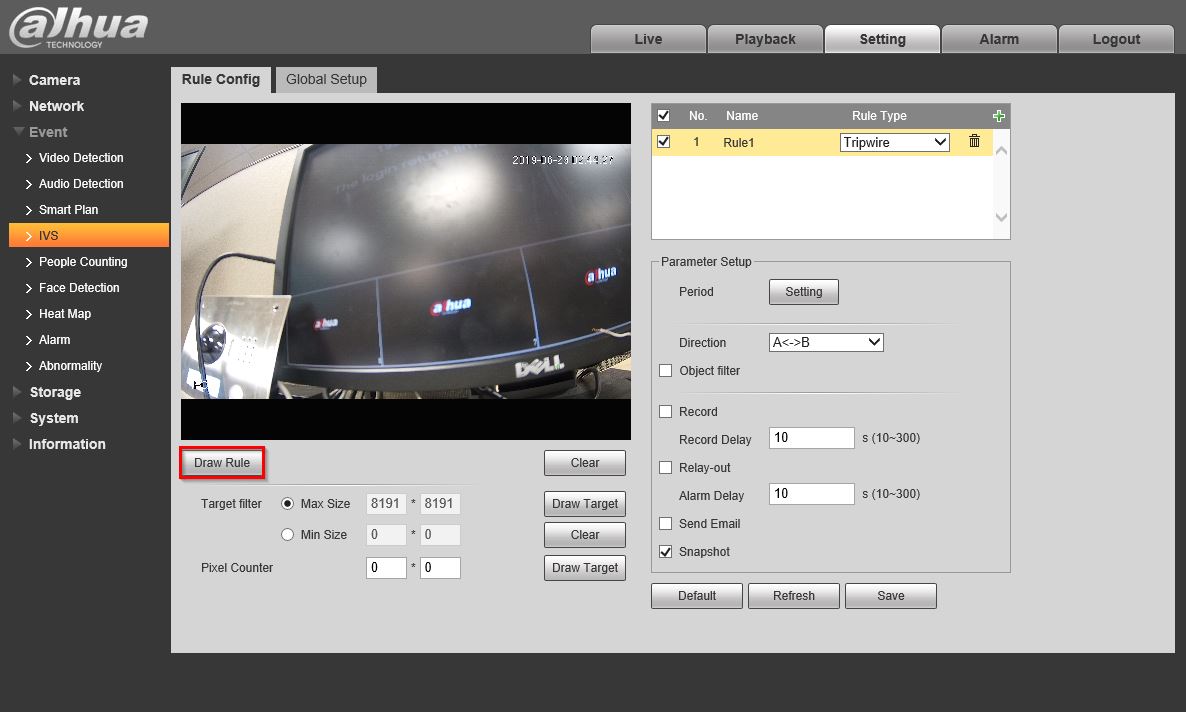The height and width of the screenshot is (712, 1186).
Task: Click the Dahua logo
Action: point(79,27)
